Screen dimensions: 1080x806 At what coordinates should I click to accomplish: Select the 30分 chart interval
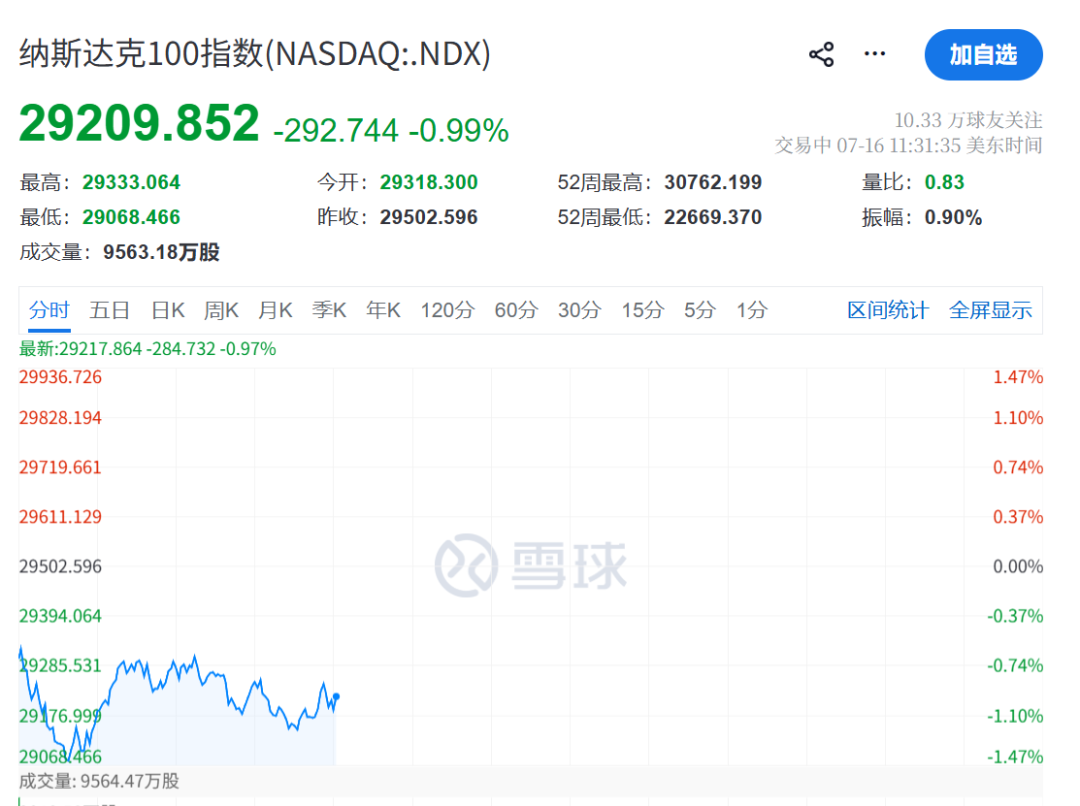coord(579,310)
